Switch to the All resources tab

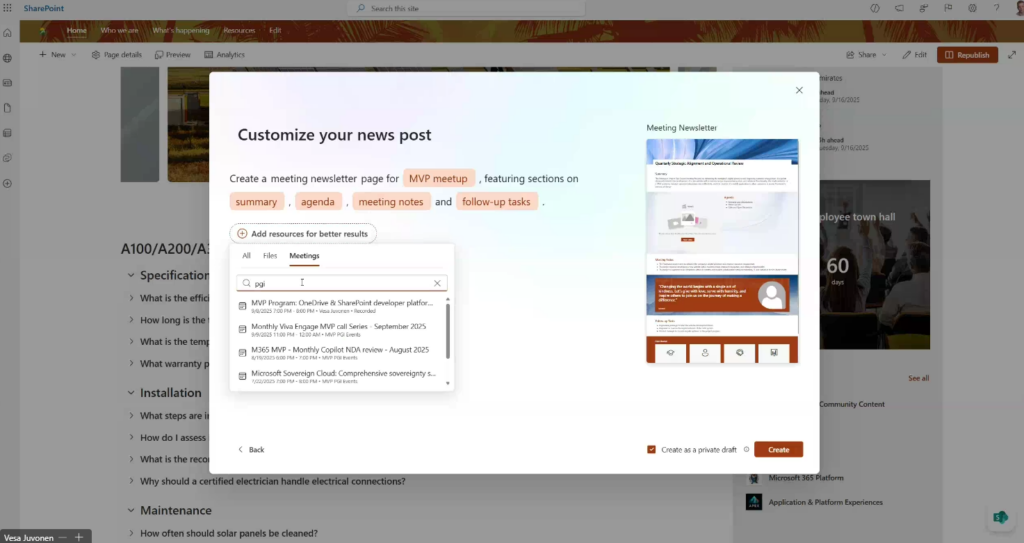[246, 255]
